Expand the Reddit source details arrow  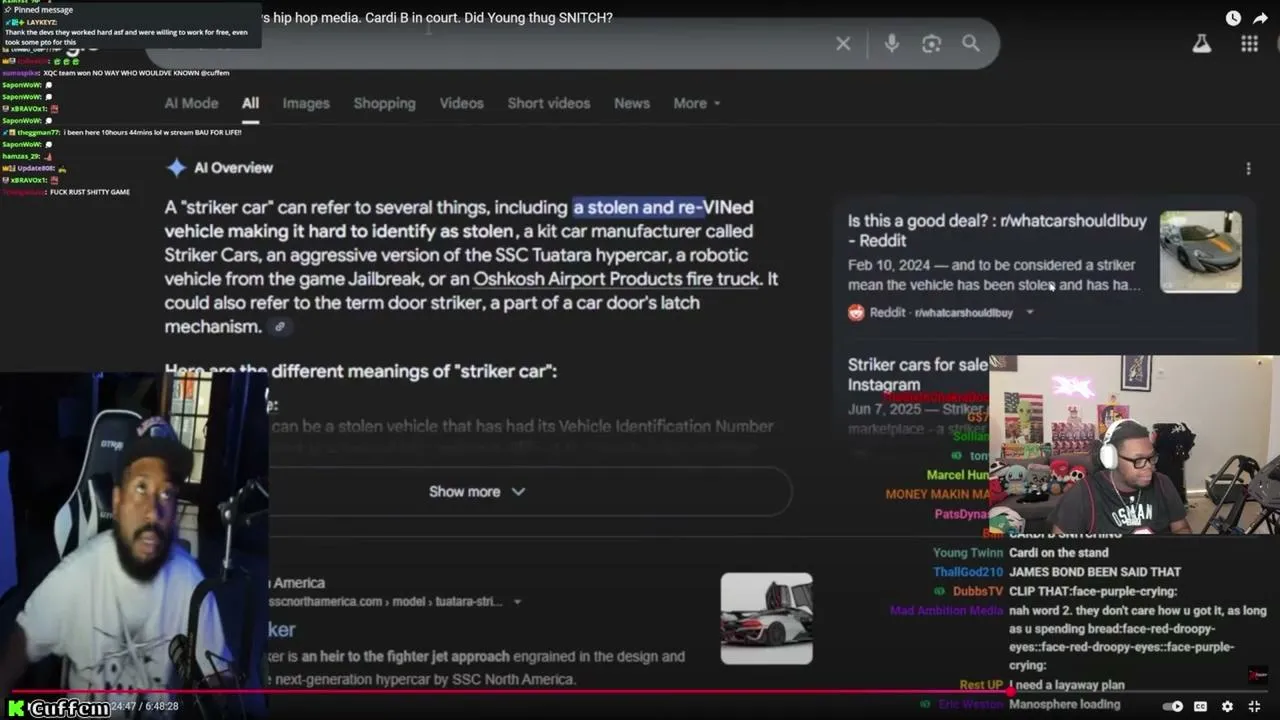[1029, 312]
